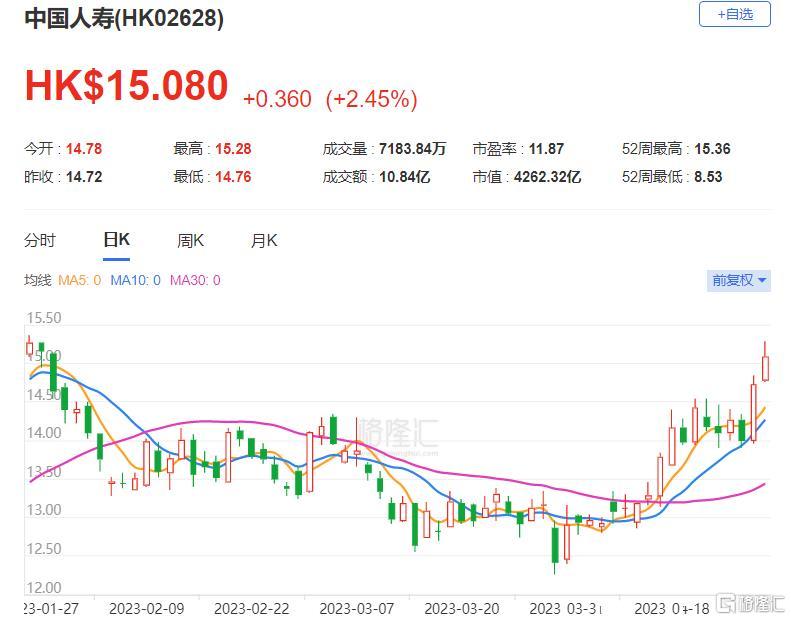Click the 市值 value 4262.32亿
Viewport: 791px width, 620px height.
[x=547, y=177]
